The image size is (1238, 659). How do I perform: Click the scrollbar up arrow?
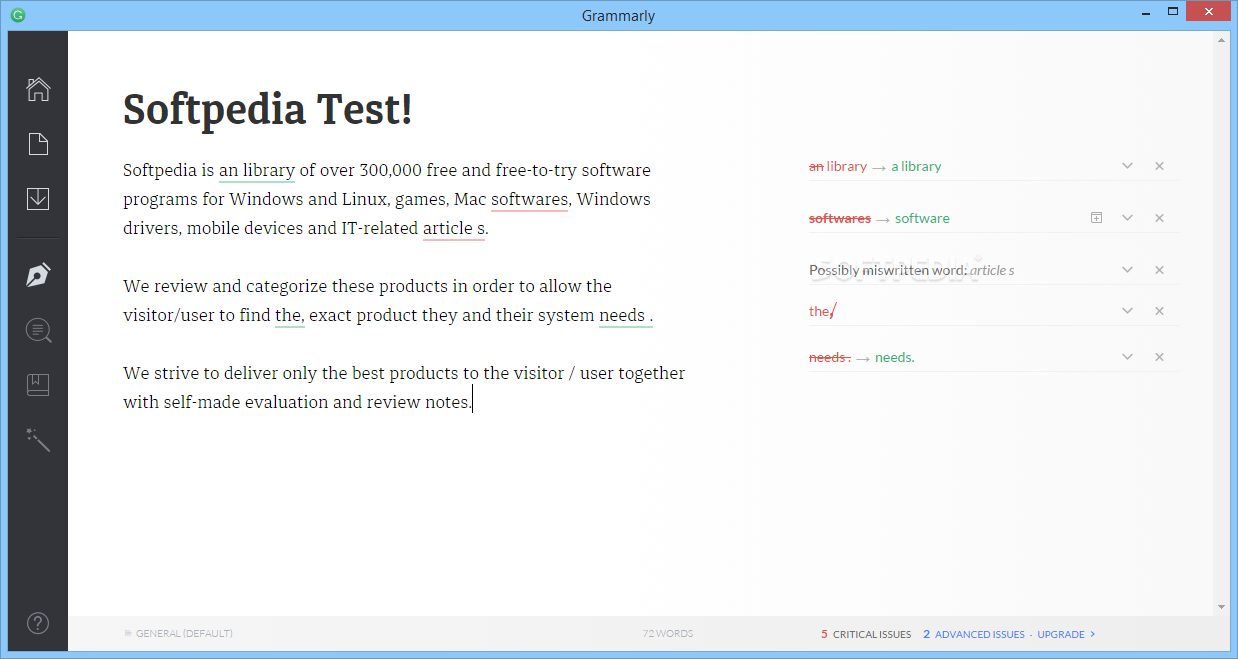[x=1221, y=40]
